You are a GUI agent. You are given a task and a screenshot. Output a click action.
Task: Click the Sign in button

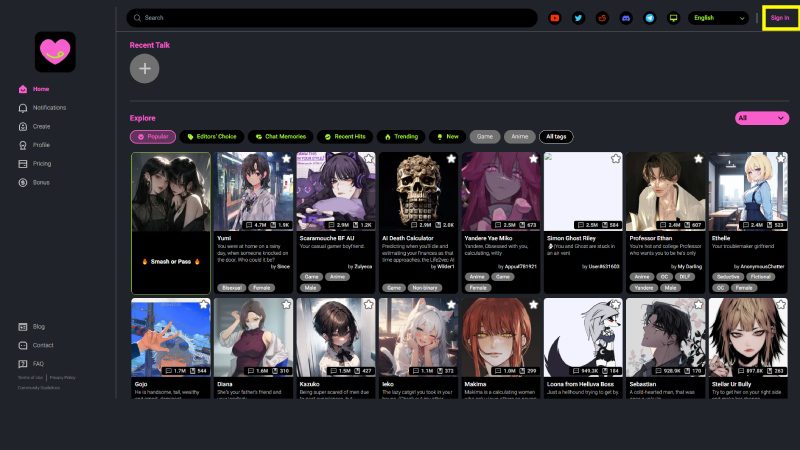point(780,18)
